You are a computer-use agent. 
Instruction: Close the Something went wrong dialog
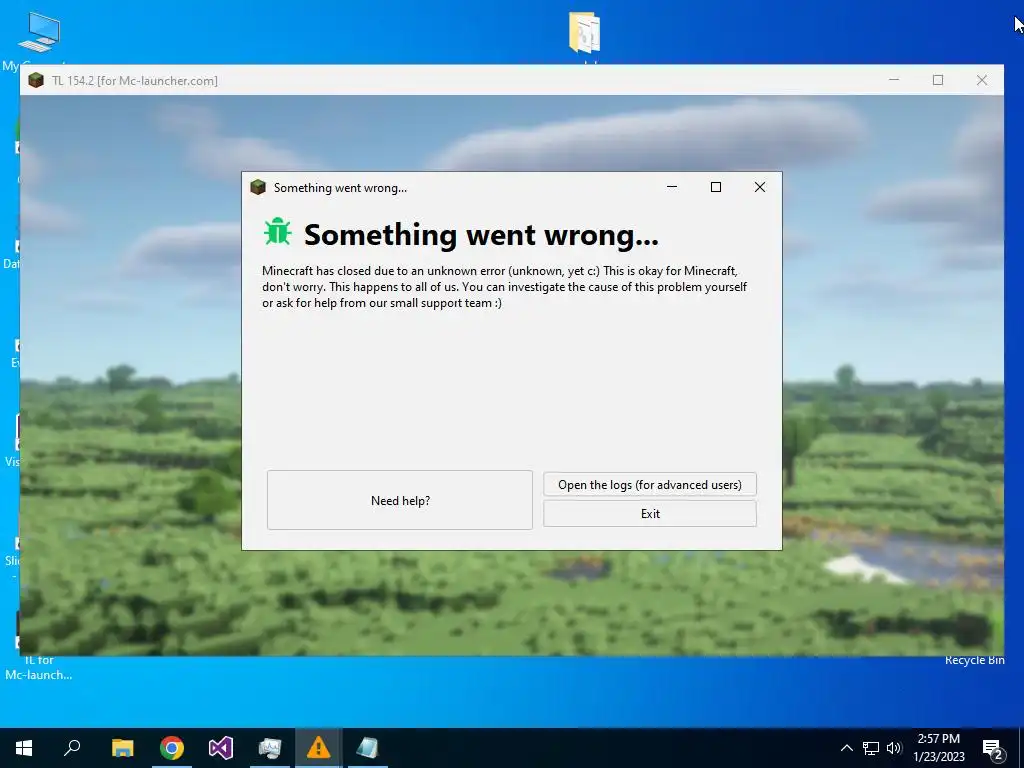tap(760, 187)
